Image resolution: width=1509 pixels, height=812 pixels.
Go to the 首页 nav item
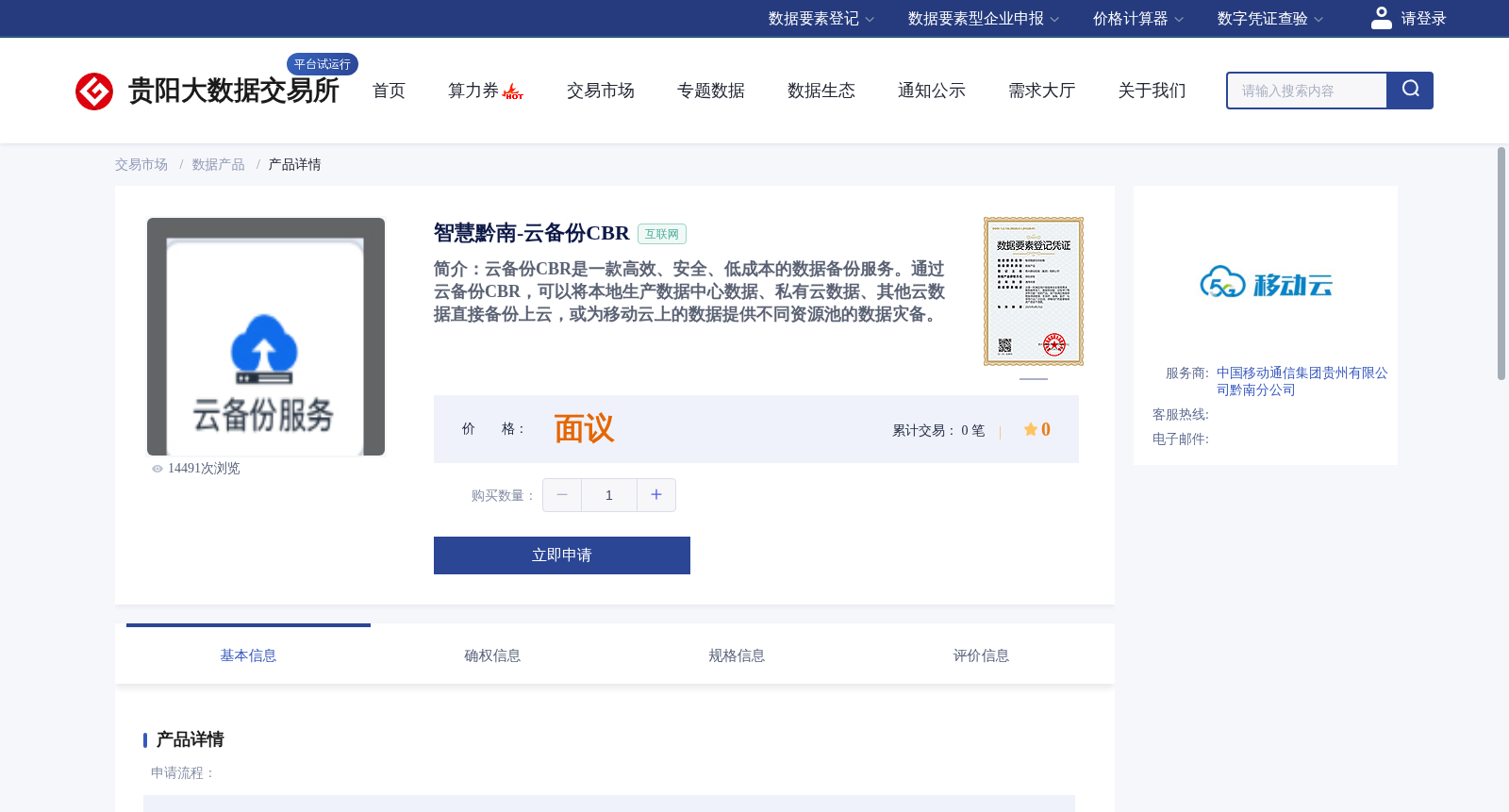[389, 91]
